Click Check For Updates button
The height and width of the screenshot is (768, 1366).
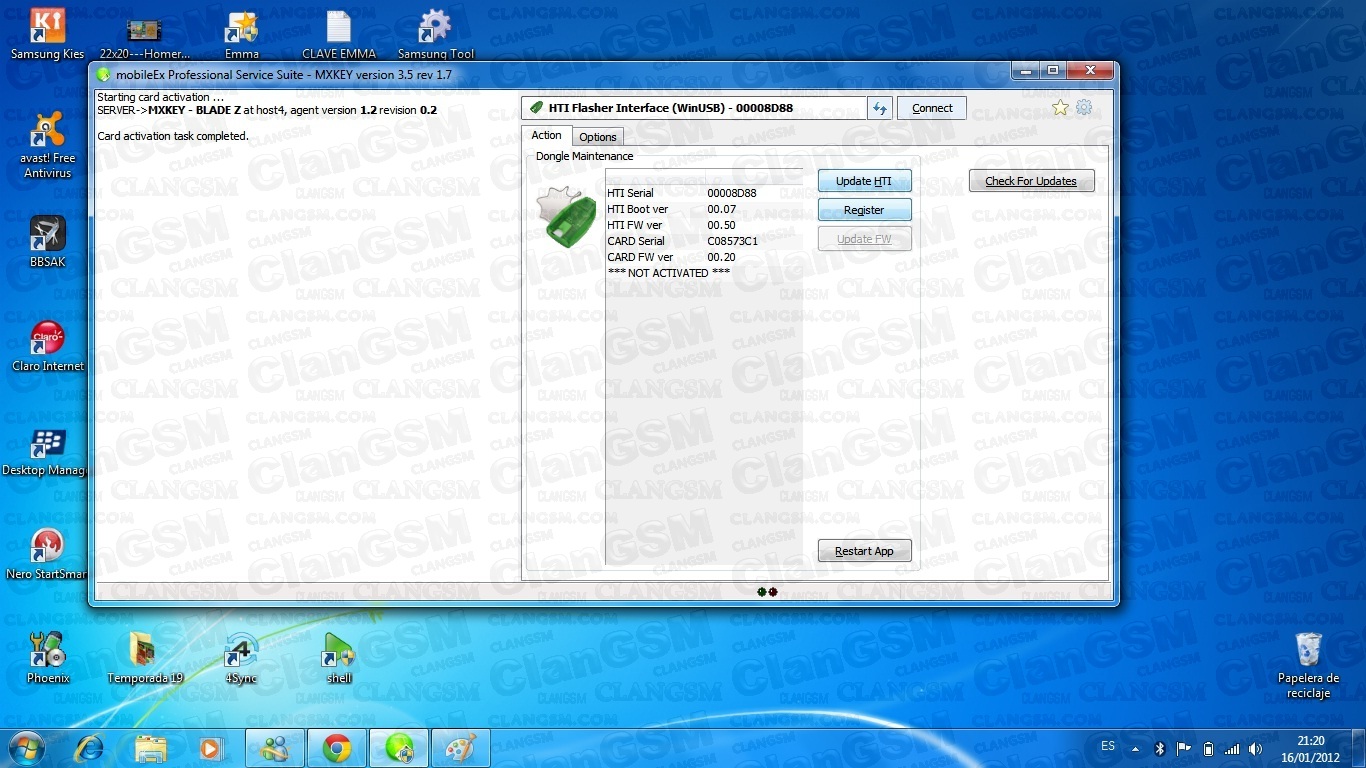[x=1031, y=181]
